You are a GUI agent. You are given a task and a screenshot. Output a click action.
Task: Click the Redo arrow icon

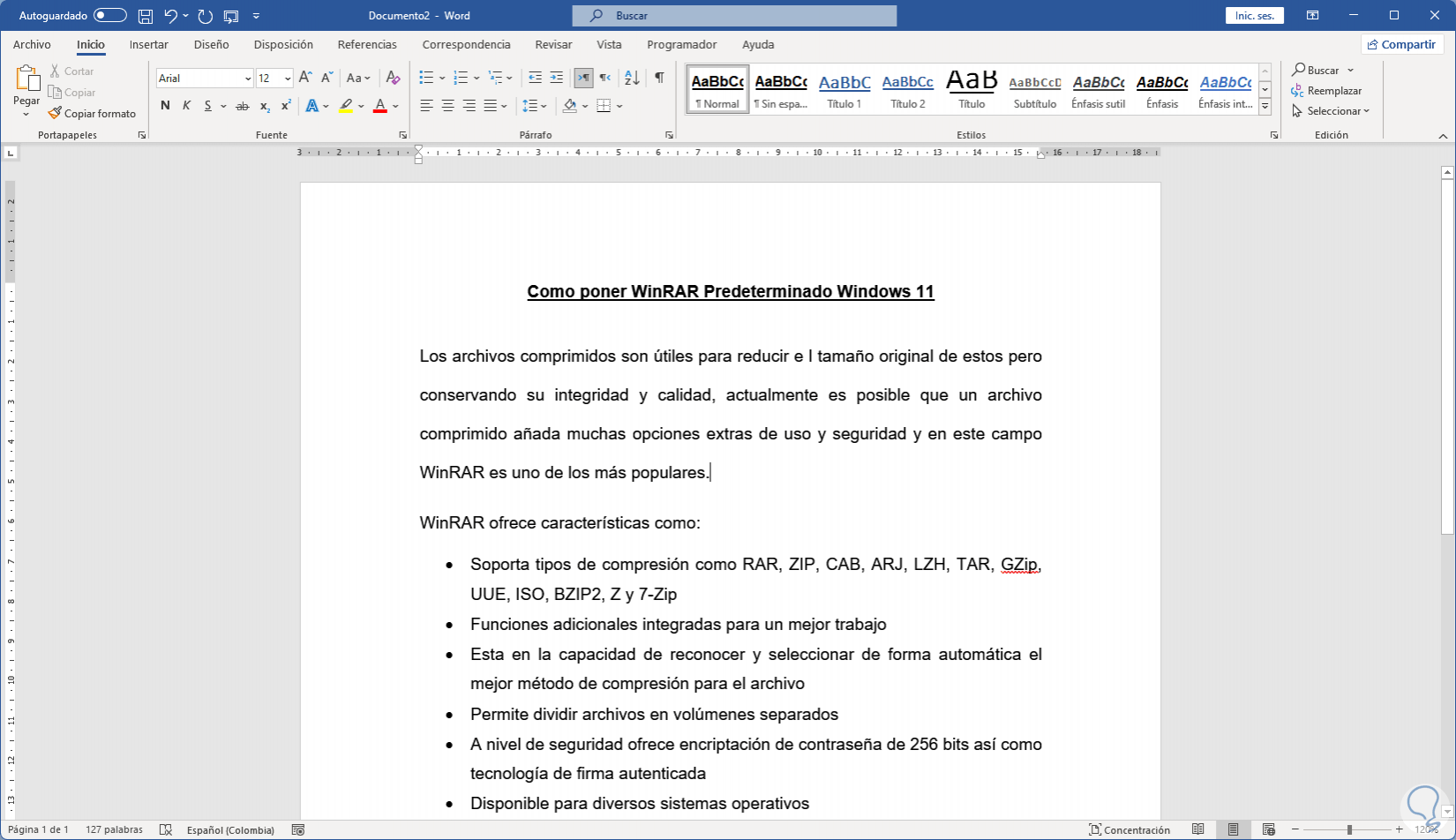coord(206,16)
